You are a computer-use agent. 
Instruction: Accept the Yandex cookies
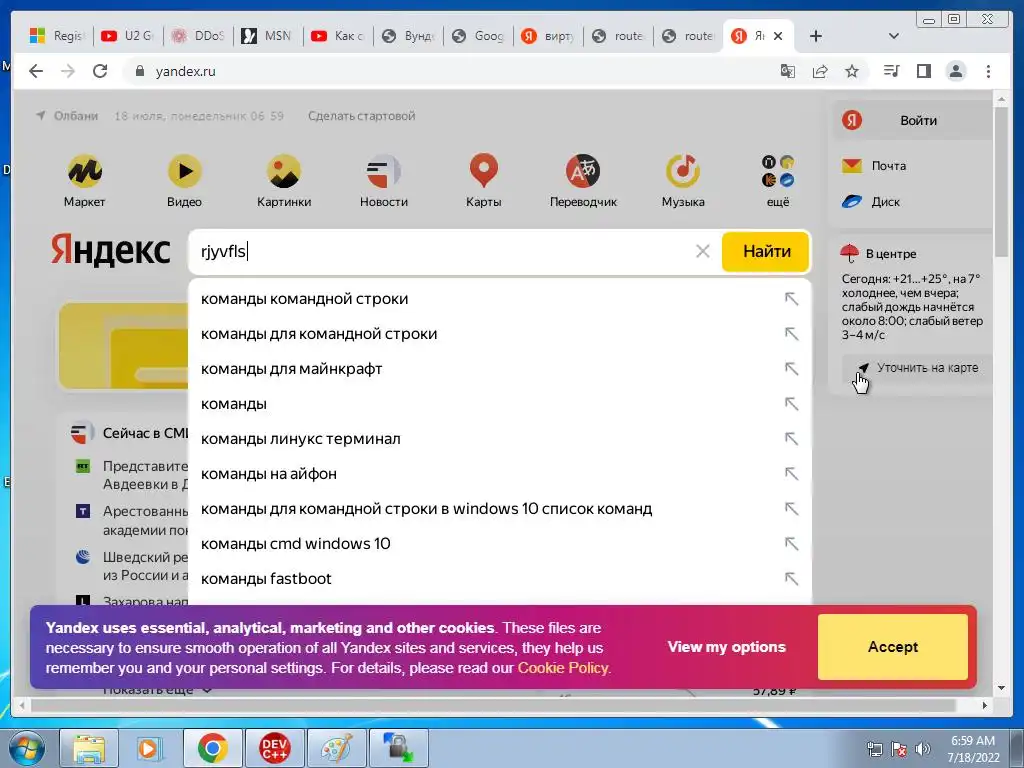pyautogui.click(x=893, y=647)
